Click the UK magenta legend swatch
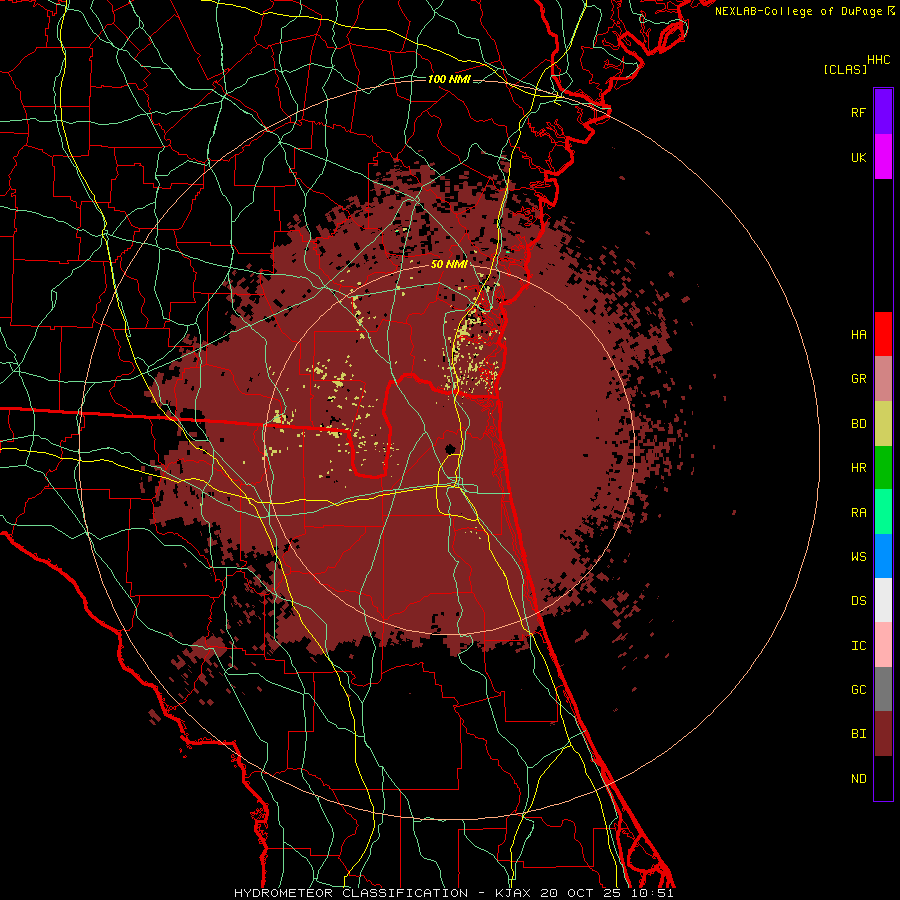 pos(883,157)
